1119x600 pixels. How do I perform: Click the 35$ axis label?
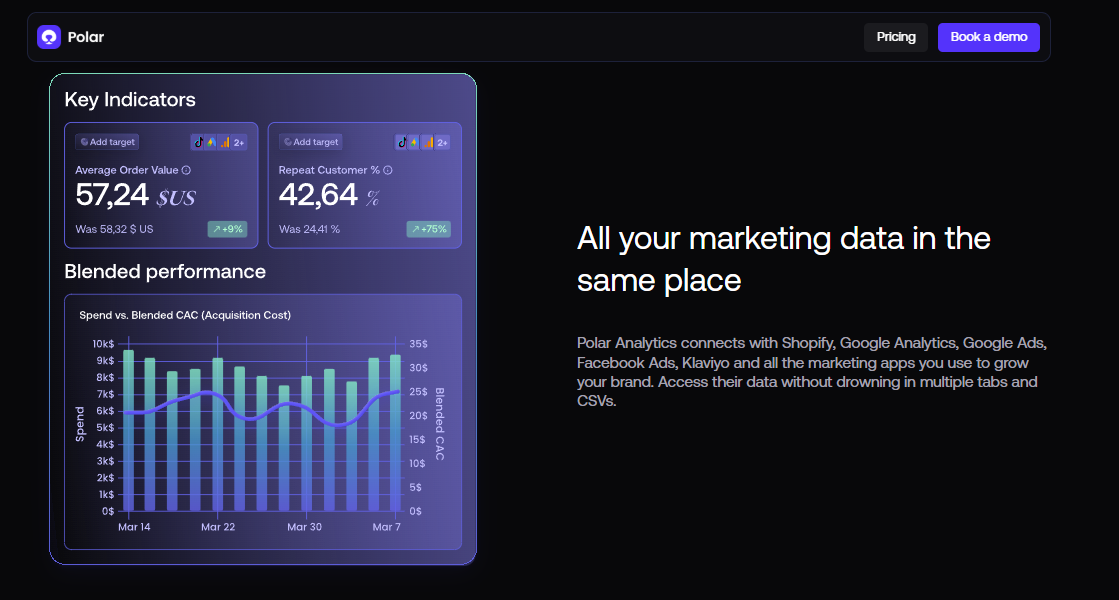(x=418, y=344)
